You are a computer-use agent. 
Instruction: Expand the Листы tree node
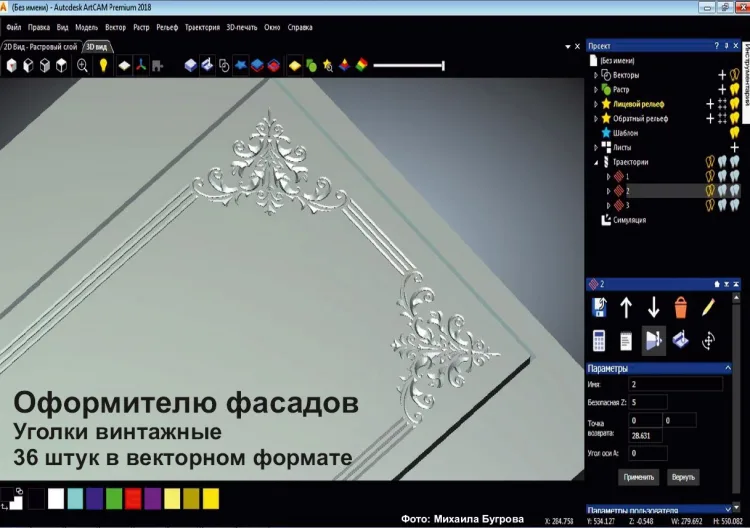pyautogui.click(x=596, y=148)
